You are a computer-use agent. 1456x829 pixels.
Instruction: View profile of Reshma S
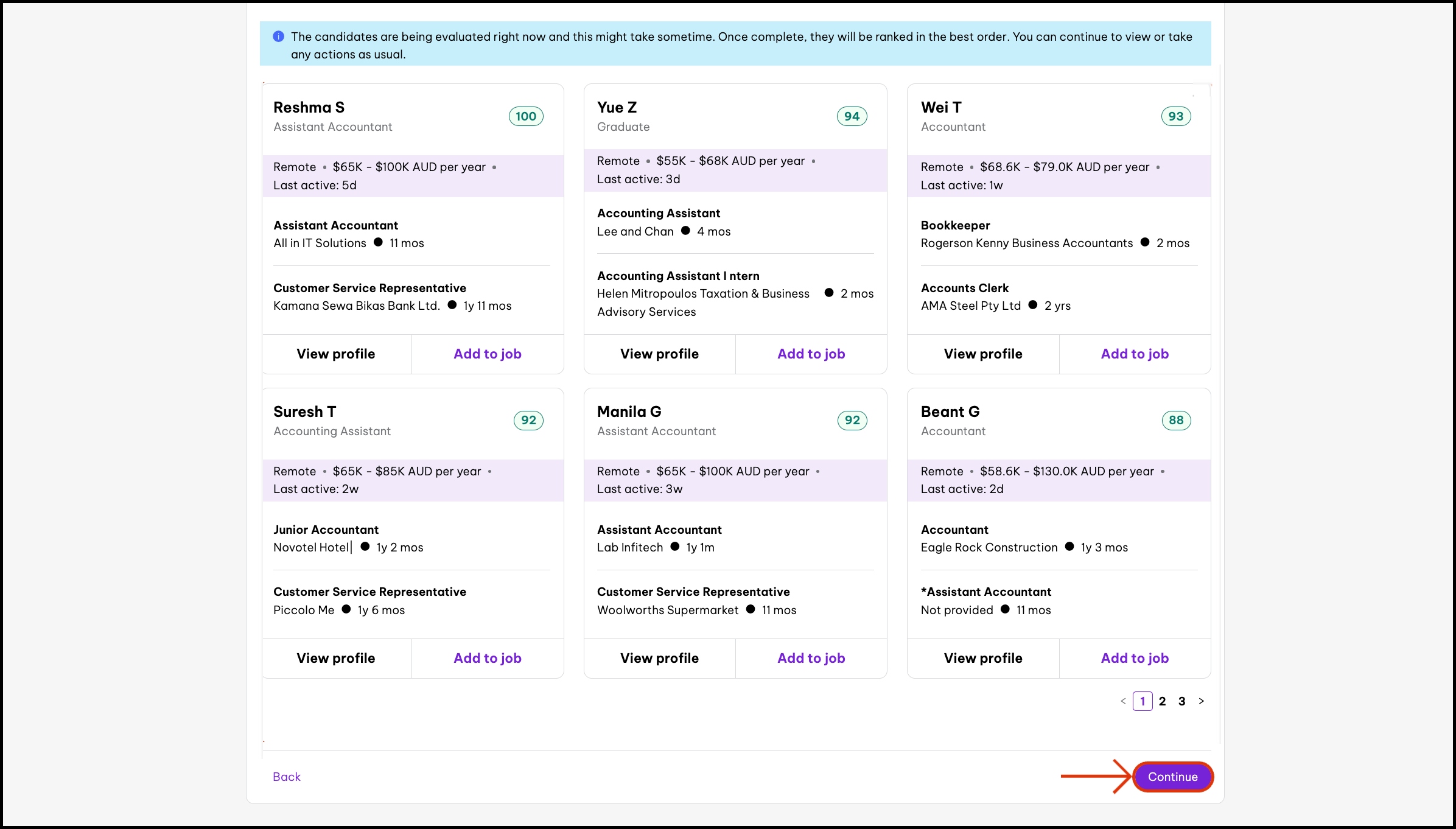pyautogui.click(x=336, y=354)
